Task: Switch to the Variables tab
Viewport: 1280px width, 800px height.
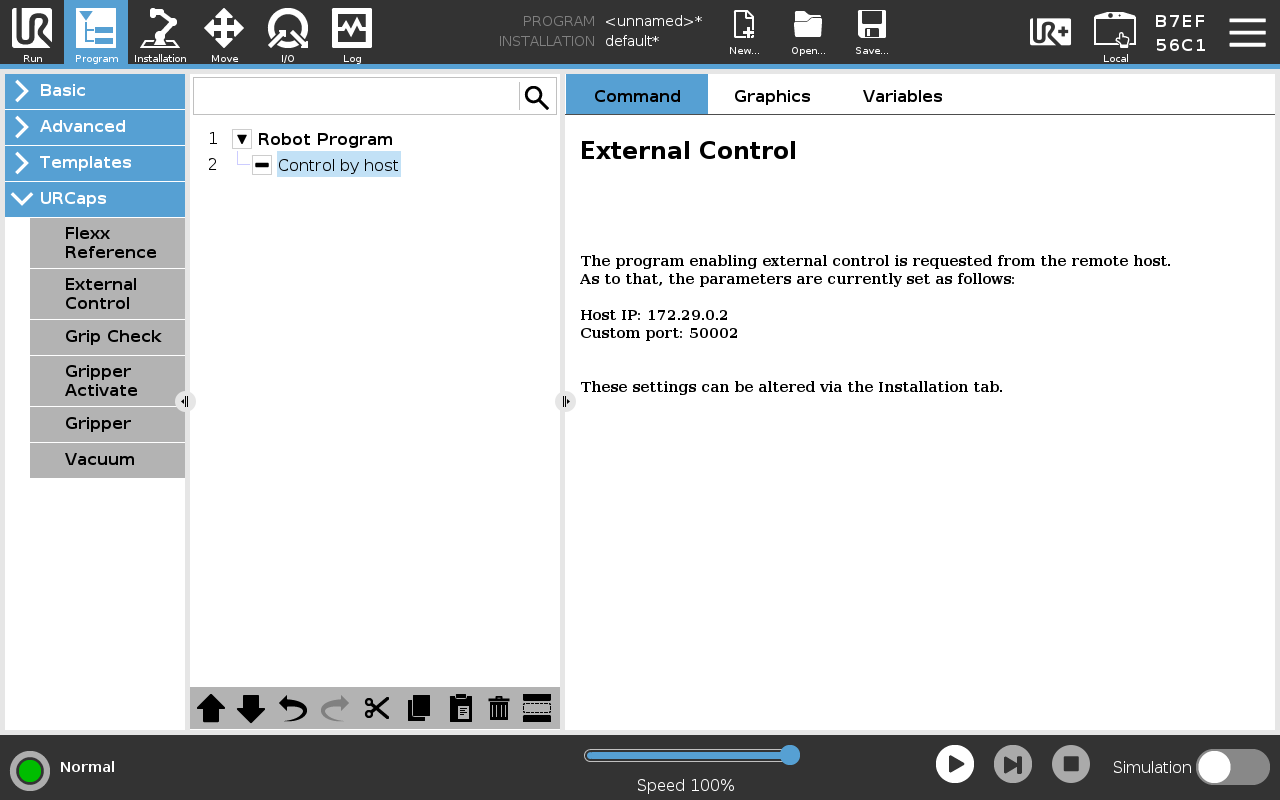Action: coord(902,96)
